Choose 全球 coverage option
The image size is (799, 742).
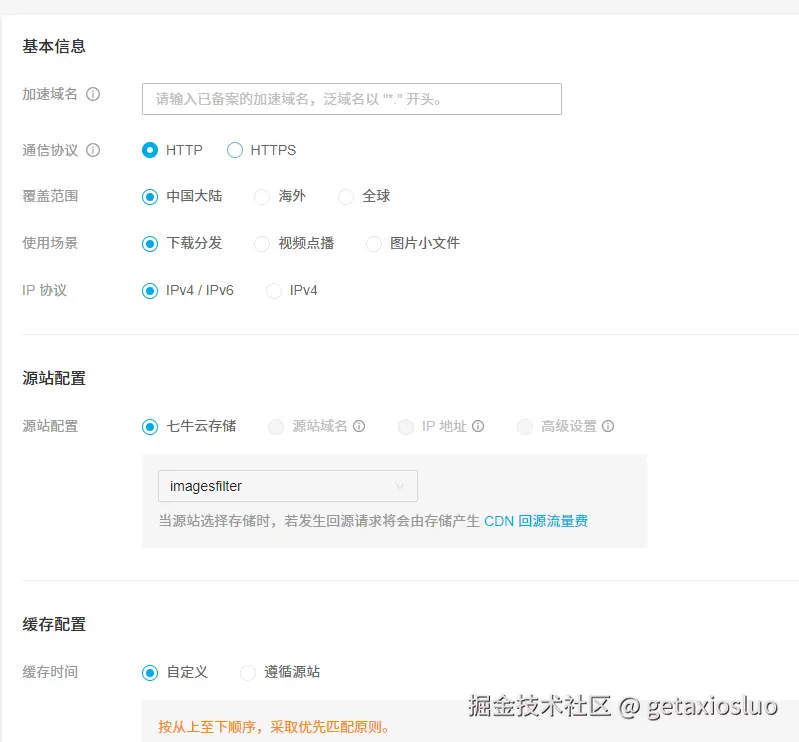point(345,197)
